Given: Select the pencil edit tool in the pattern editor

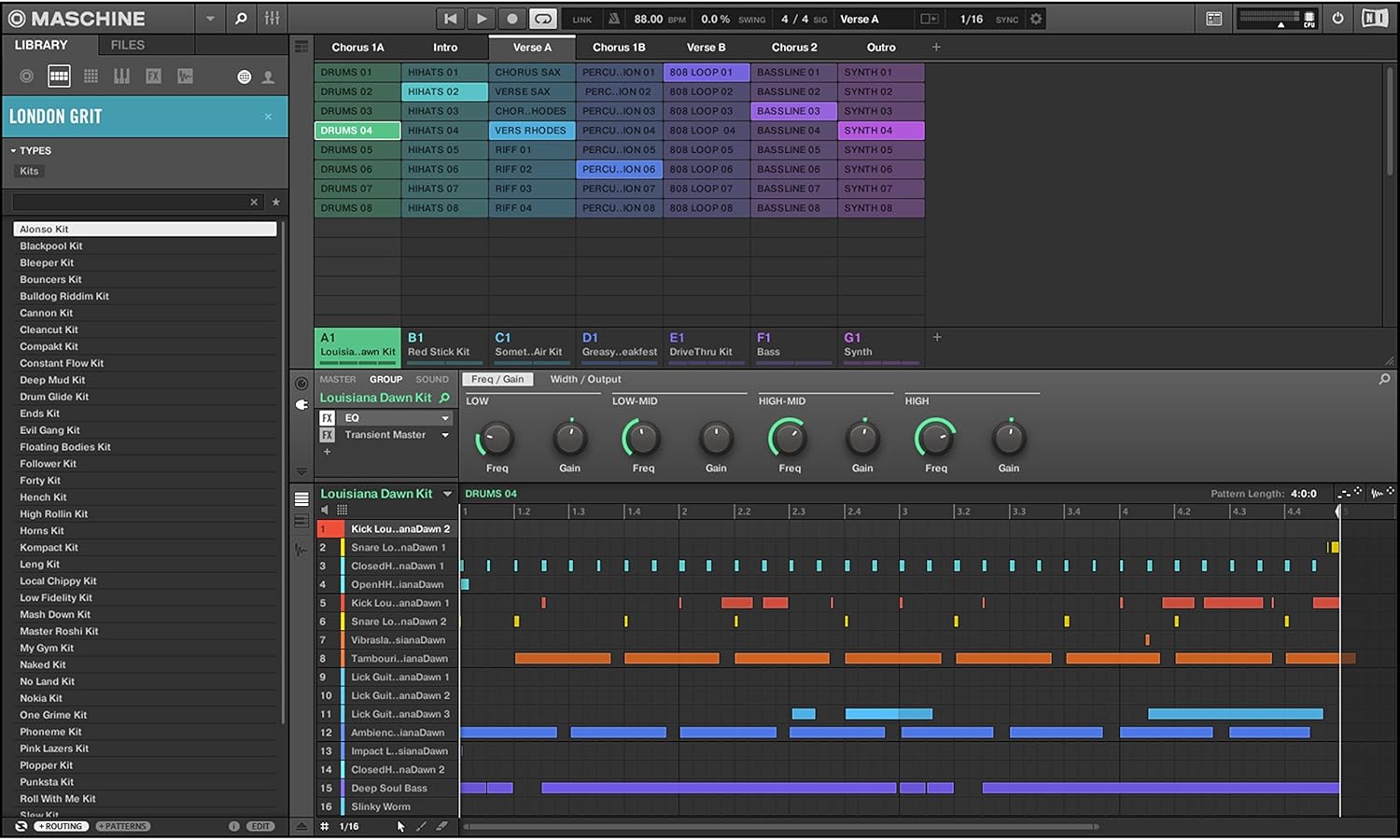Looking at the screenshot, I should pos(421,827).
